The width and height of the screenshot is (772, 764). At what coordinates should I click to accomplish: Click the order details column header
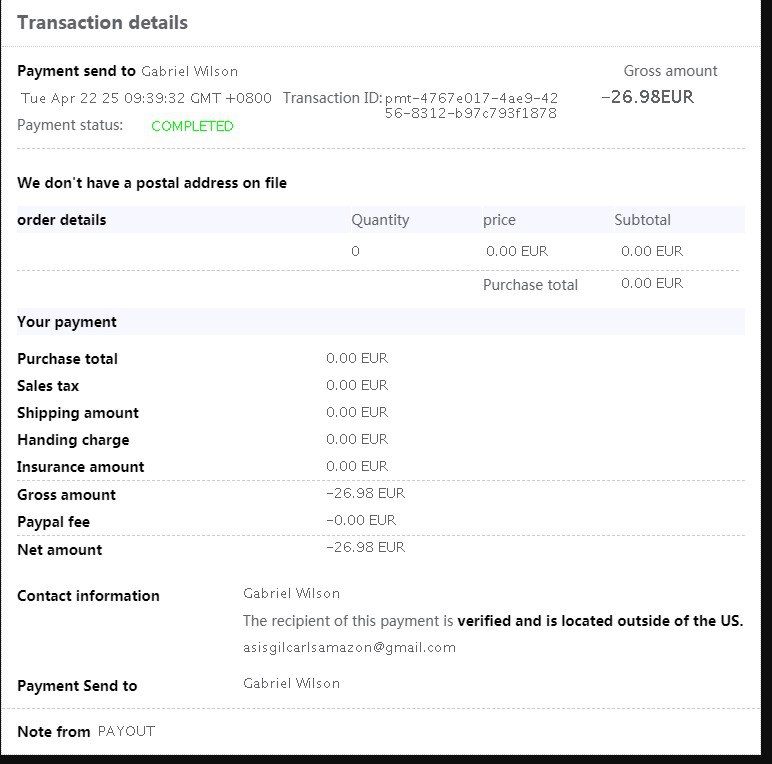(62, 220)
